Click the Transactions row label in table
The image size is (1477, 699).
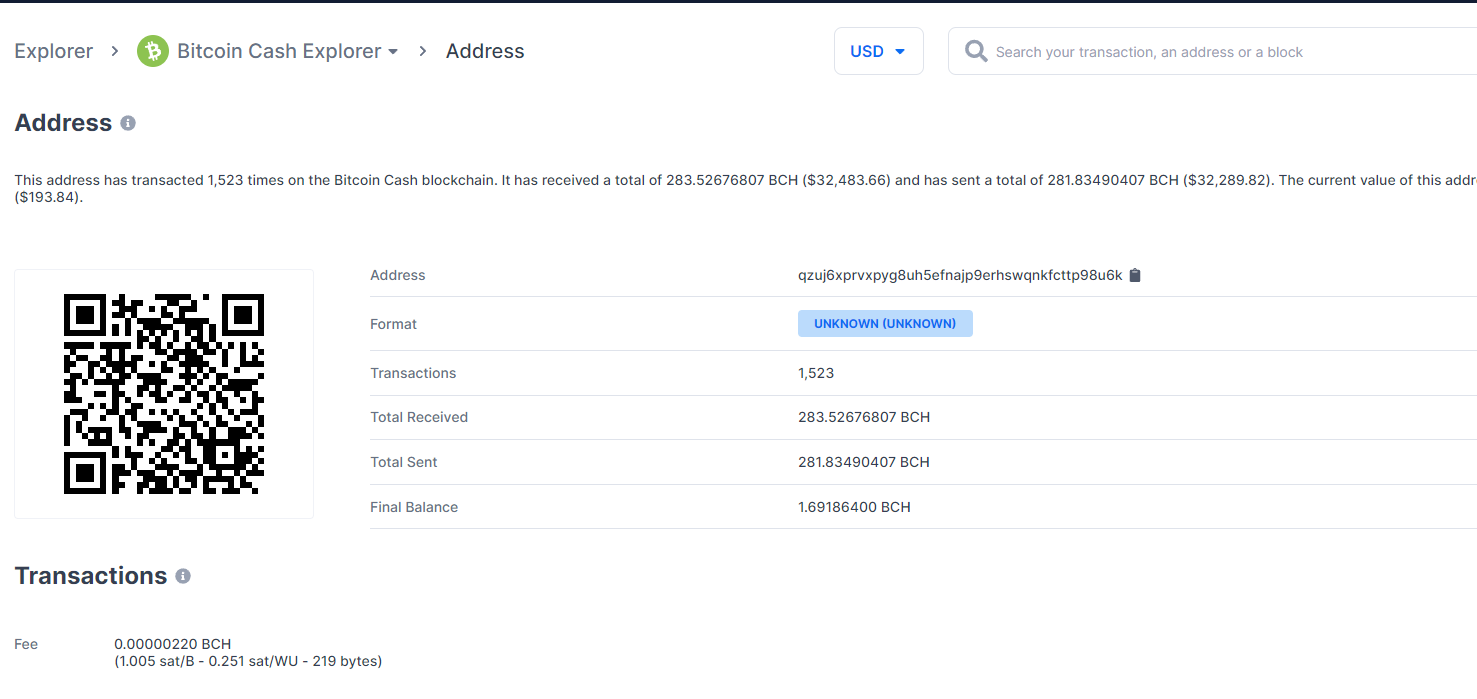pyautogui.click(x=413, y=373)
